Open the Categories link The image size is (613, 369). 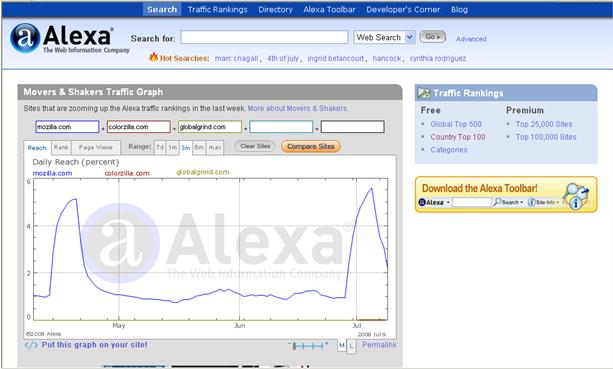(449, 150)
